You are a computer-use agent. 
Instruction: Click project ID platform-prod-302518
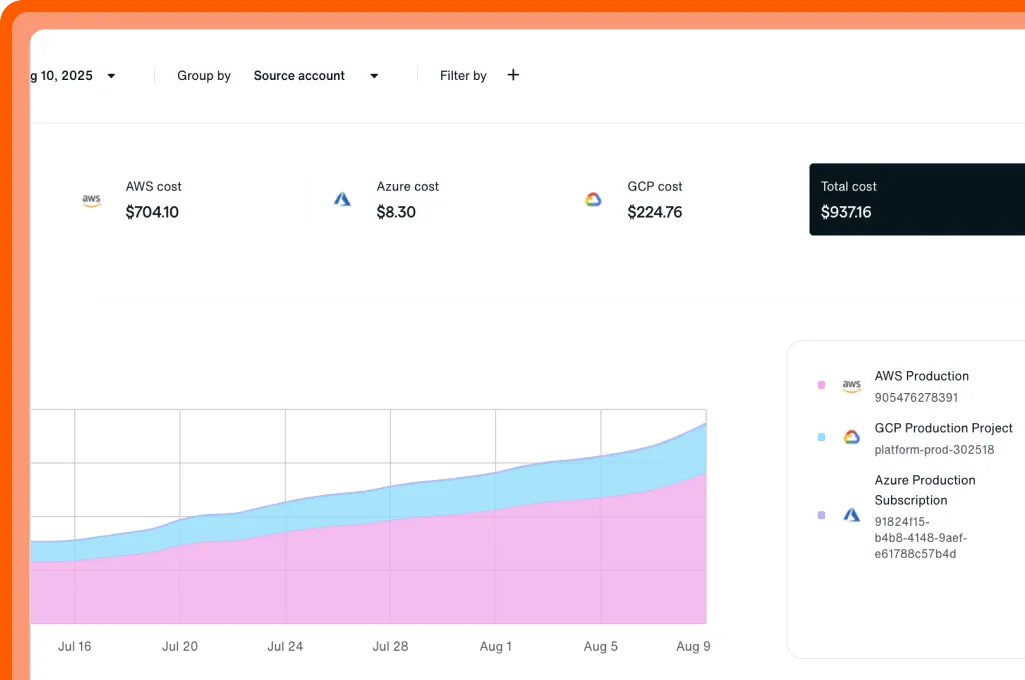934,450
